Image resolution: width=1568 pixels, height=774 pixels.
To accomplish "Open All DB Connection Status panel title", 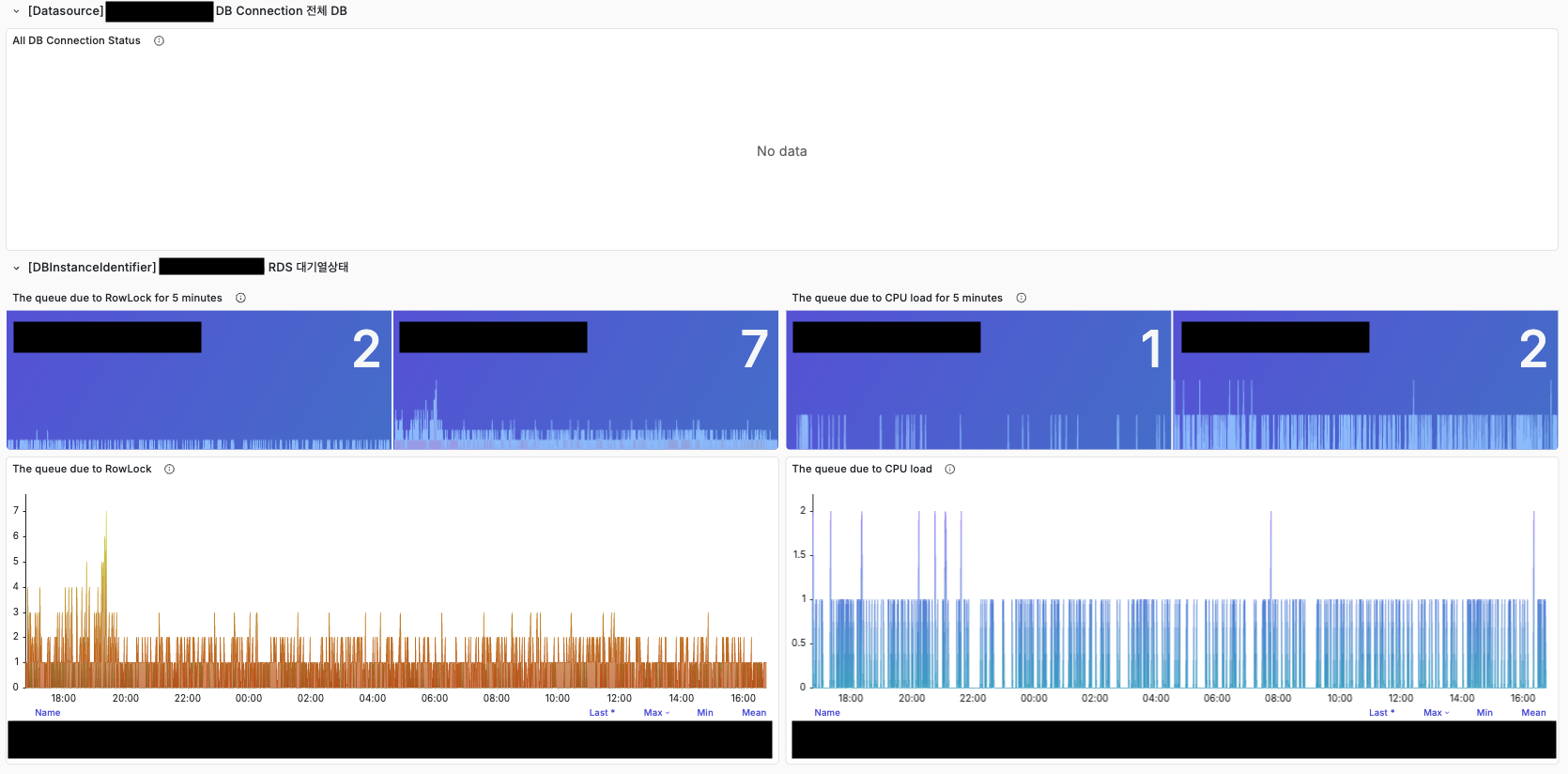I will pos(76,41).
